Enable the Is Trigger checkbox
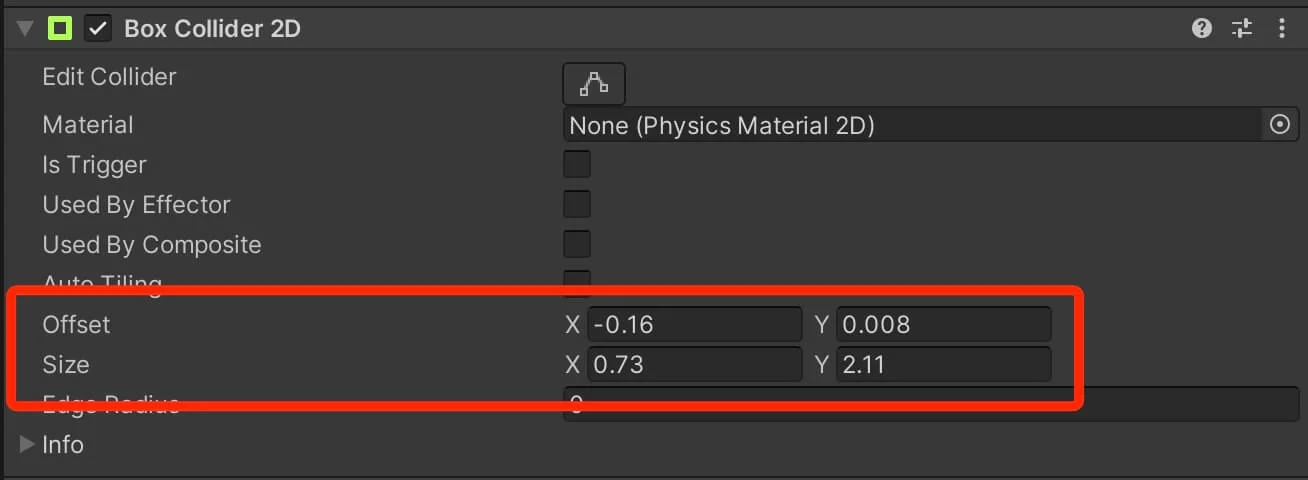1308x480 pixels. pos(577,165)
